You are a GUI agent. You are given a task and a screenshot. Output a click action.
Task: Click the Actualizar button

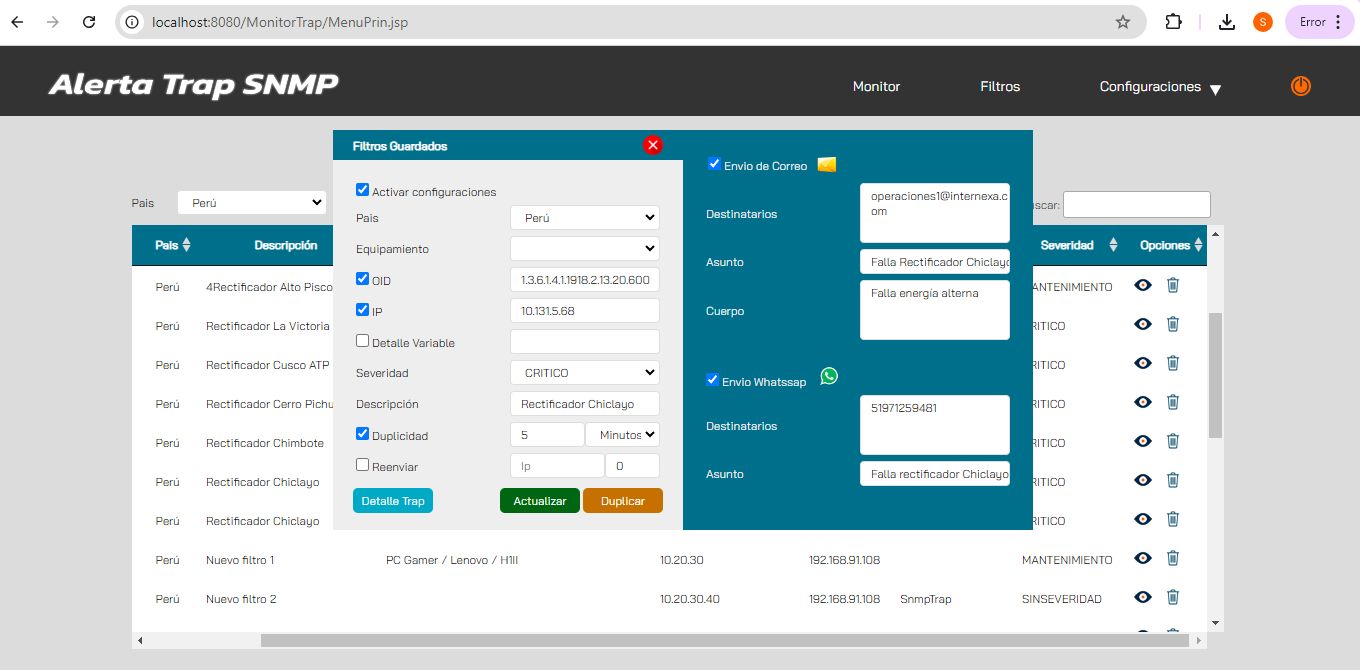[x=540, y=501]
